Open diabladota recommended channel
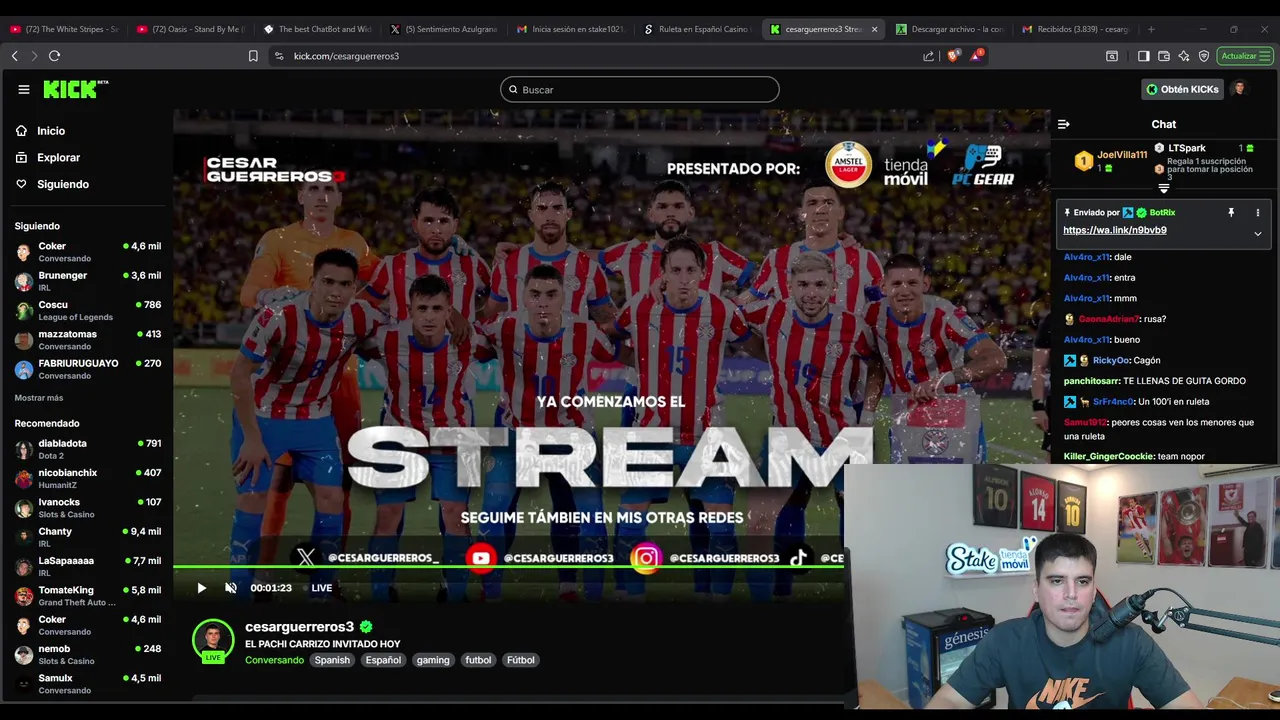The width and height of the screenshot is (1280, 720). 88,449
